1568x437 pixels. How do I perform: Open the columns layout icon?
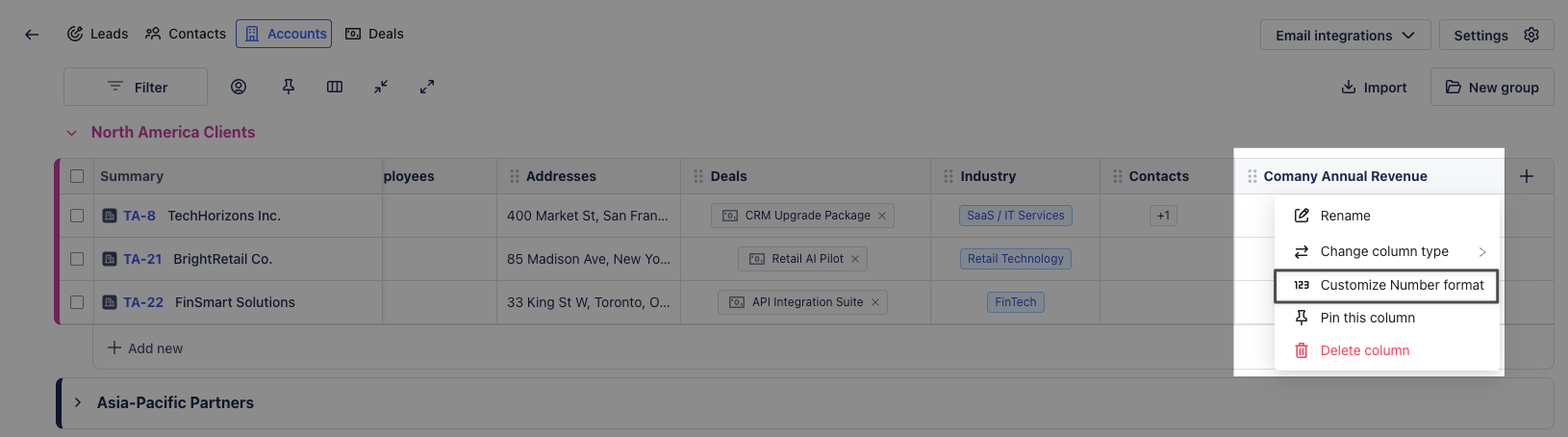(x=335, y=87)
